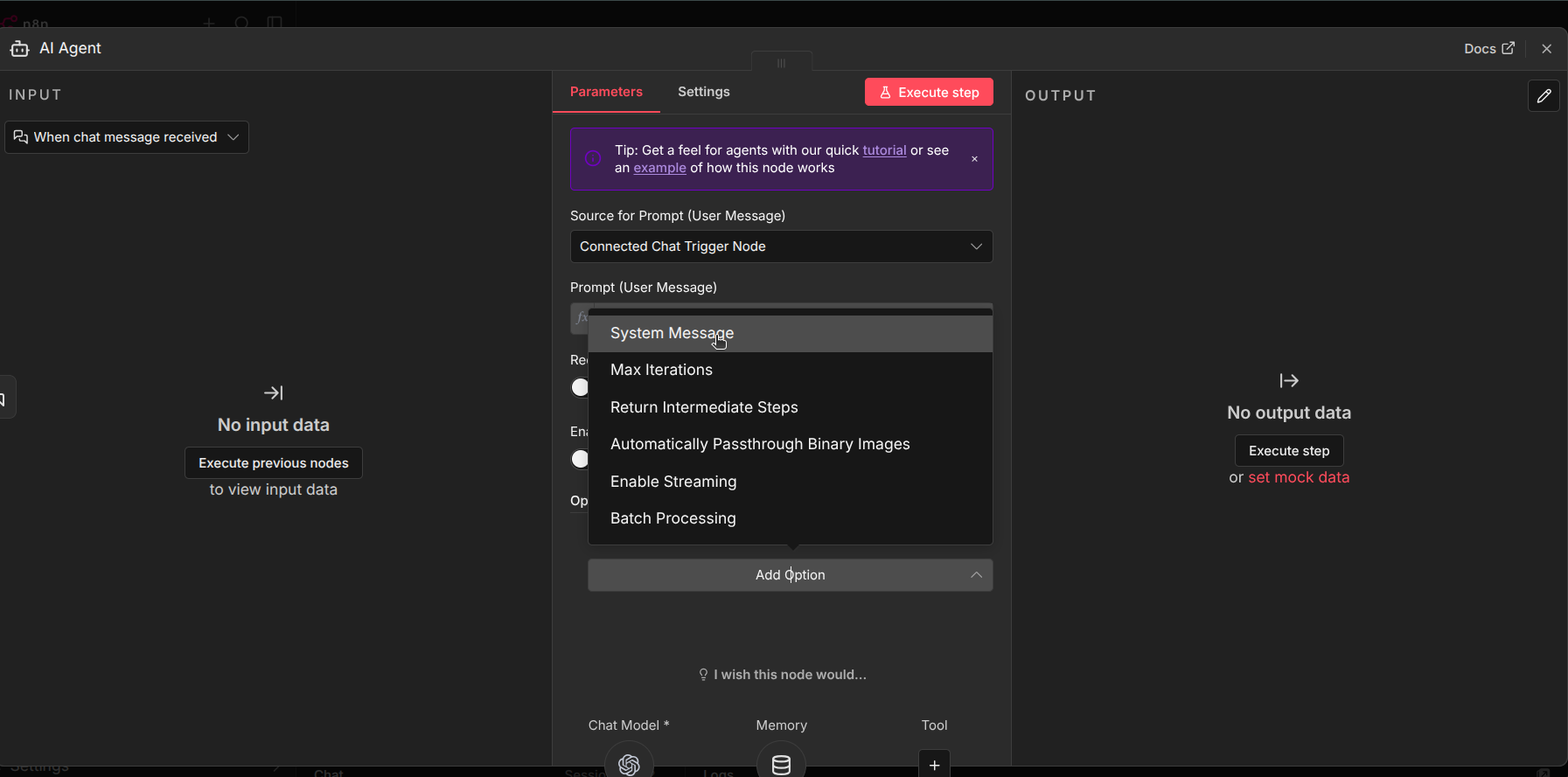Toggle the Enable switch above Options

[x=580, y=459]
